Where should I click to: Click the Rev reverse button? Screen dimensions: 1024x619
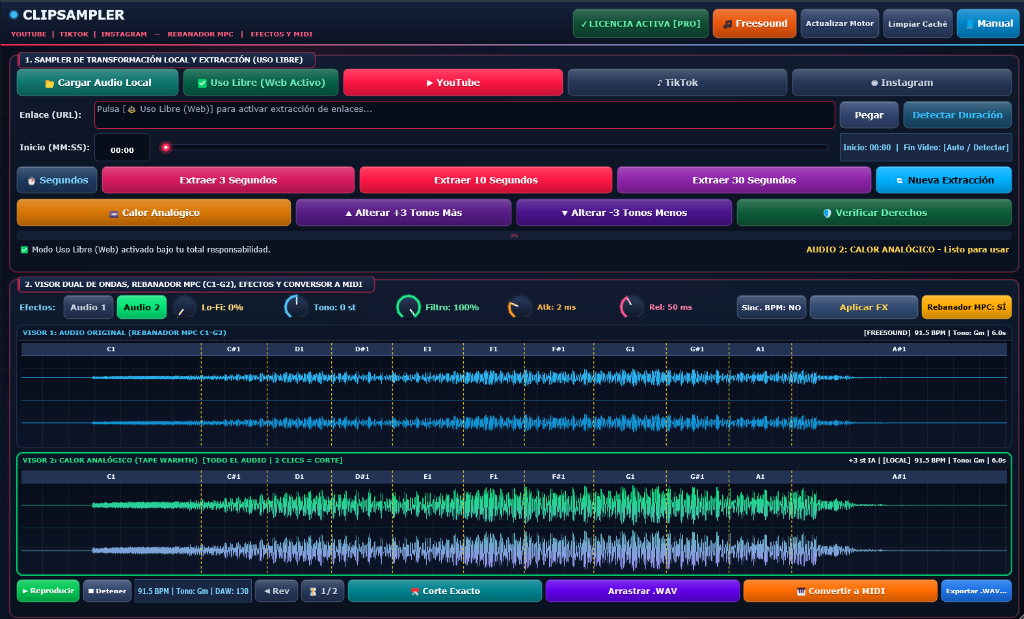pos(276,591)
